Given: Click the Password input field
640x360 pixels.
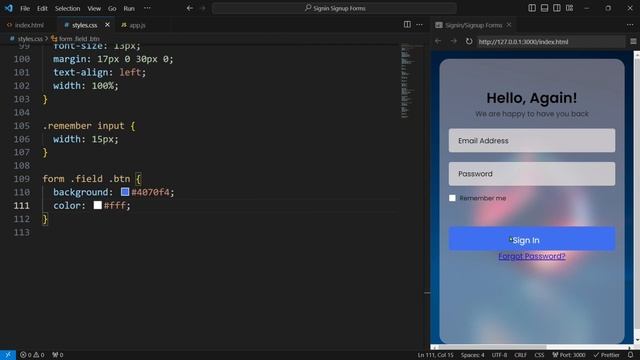Looking at the screenshot, I should [532, 174].
